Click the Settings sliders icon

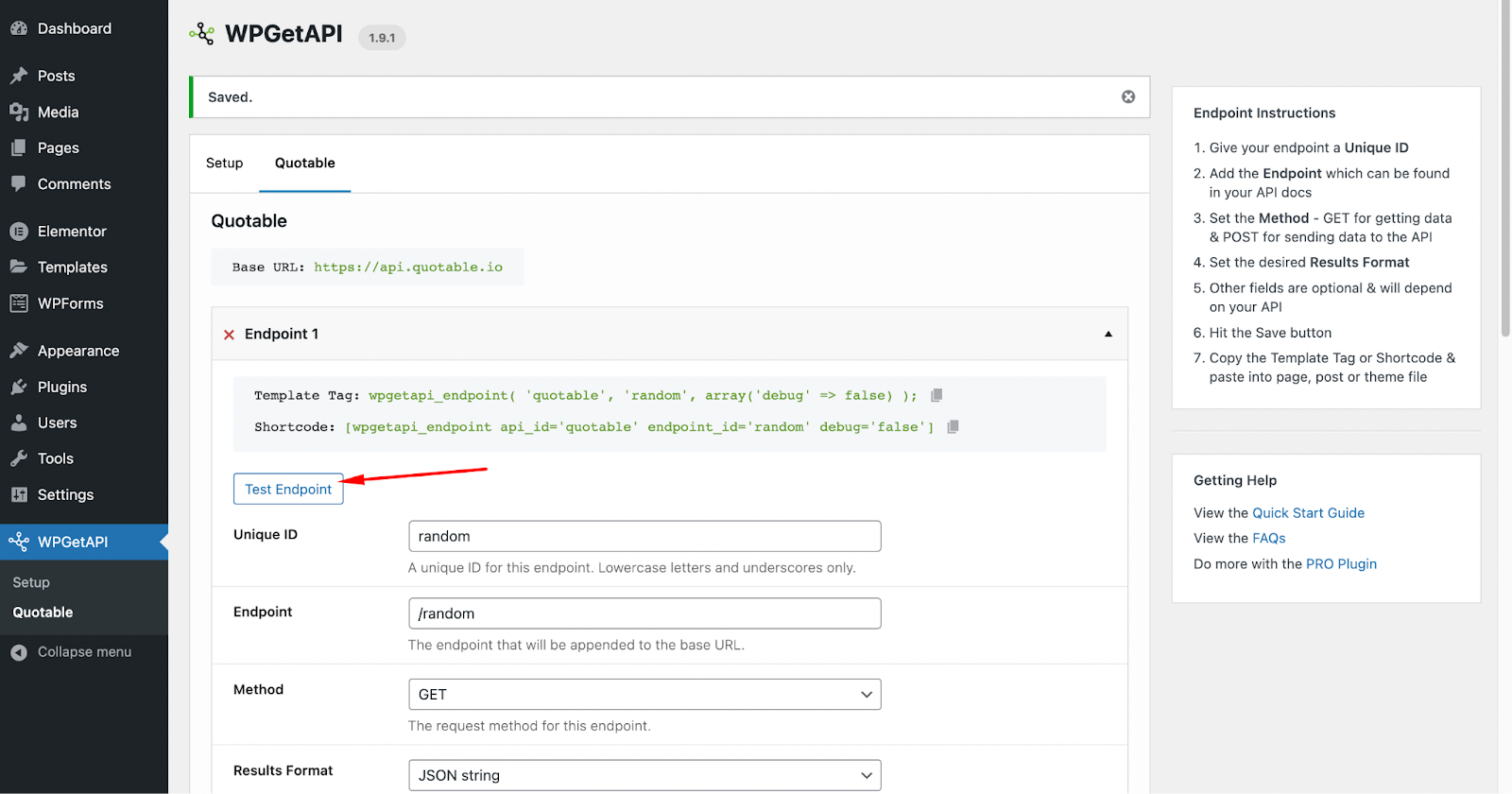click(19, 494)
